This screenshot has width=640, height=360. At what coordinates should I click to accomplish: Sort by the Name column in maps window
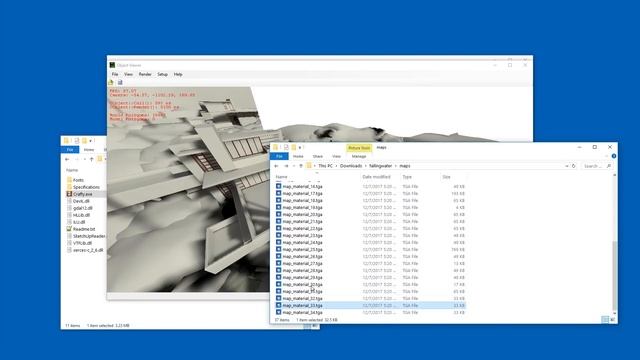pos(282,177)
